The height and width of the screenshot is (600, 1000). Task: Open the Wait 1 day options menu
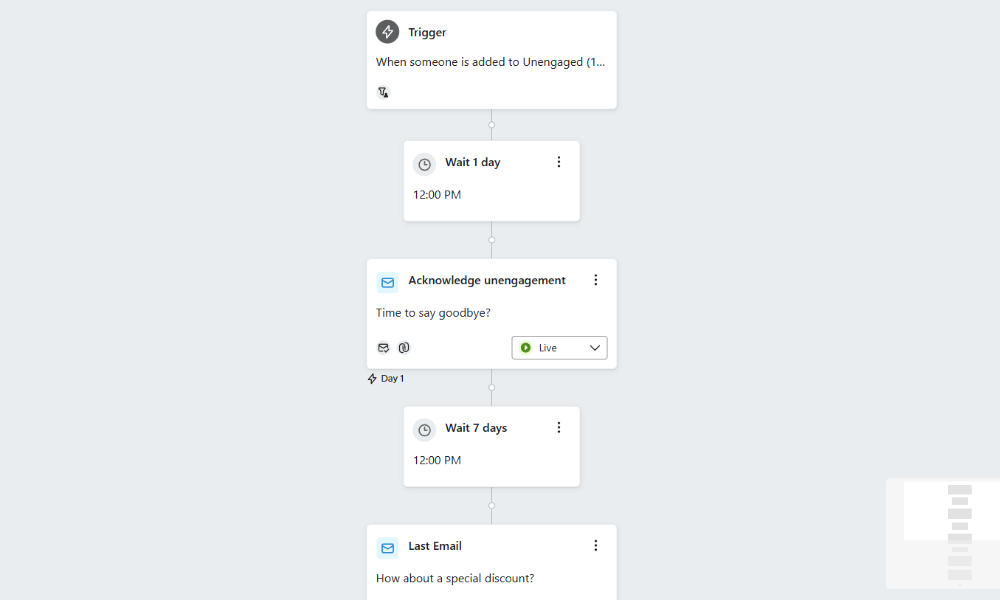(x=559, y=162)
